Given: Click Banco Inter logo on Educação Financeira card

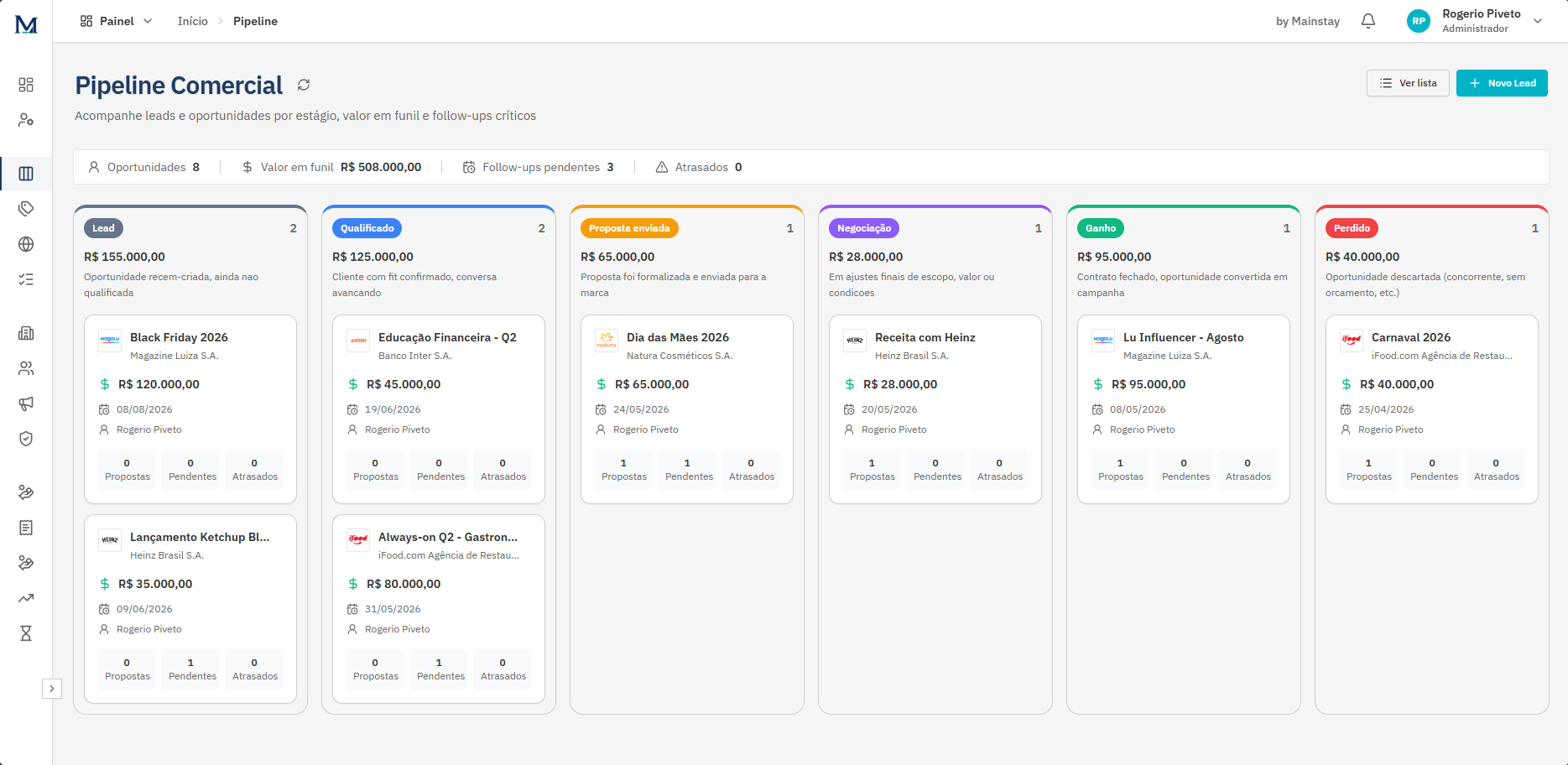Looking at the screenshot, I should (x=358, y=340).
